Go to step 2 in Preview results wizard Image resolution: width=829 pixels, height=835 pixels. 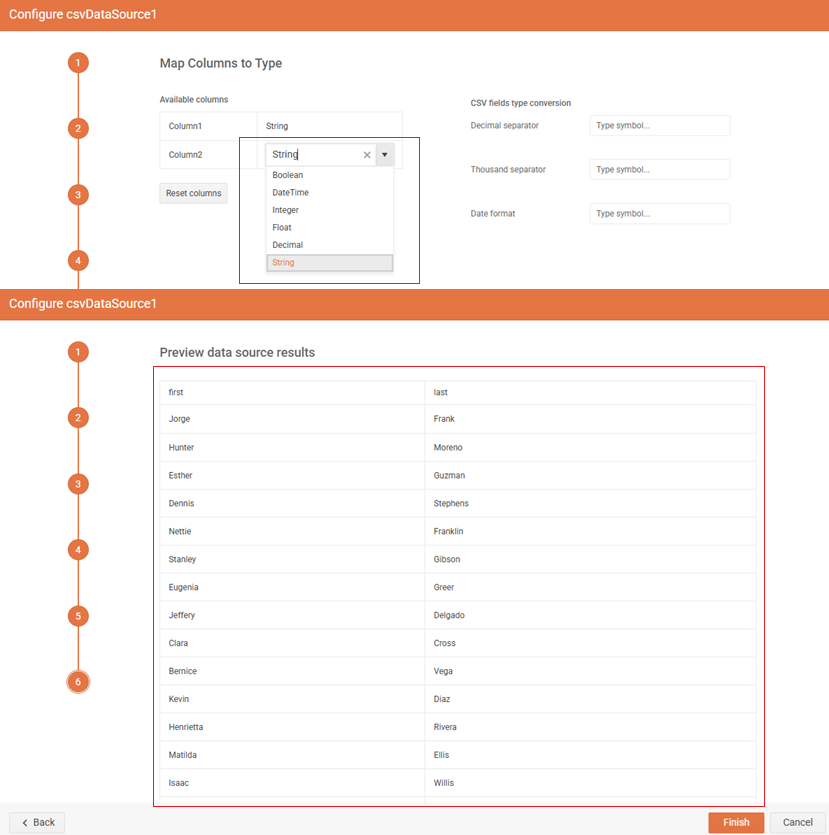(x=78, y=418)
